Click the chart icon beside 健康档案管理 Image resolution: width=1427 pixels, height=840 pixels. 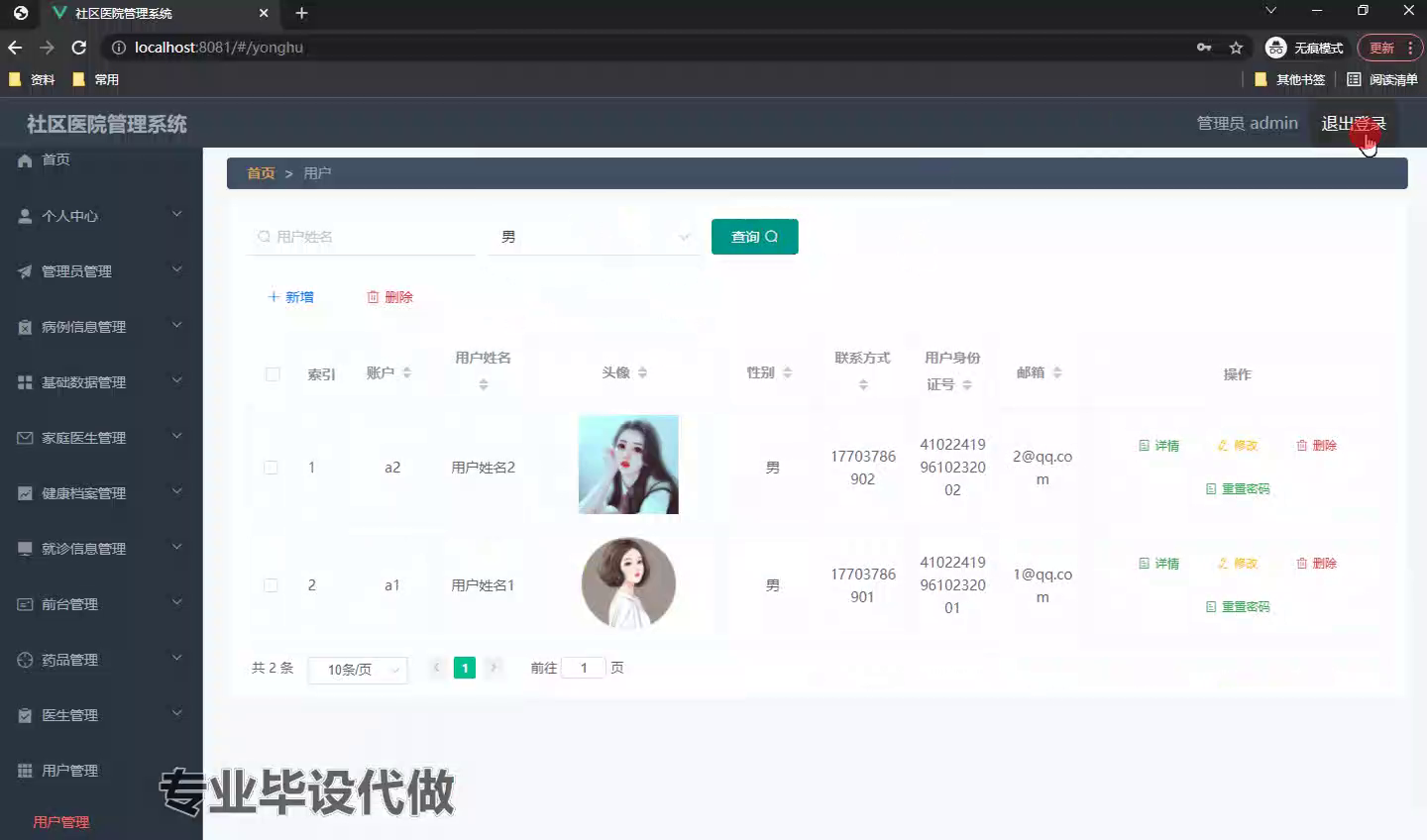(25, 493)
